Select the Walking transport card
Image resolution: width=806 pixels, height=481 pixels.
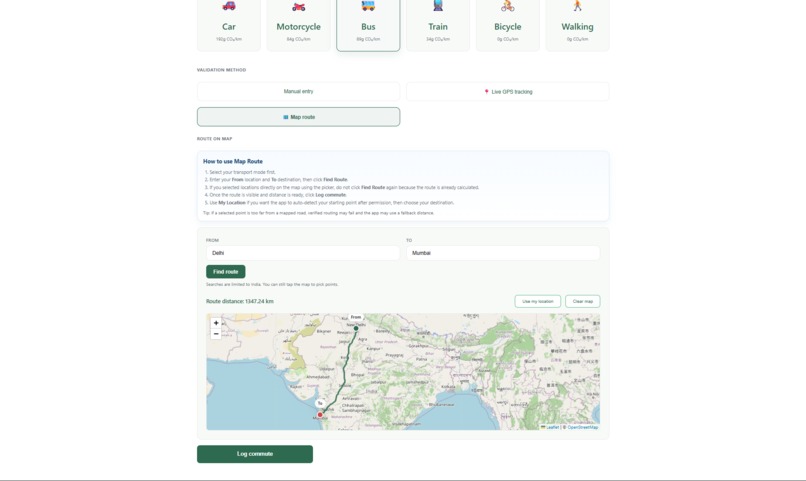point(577,24)
